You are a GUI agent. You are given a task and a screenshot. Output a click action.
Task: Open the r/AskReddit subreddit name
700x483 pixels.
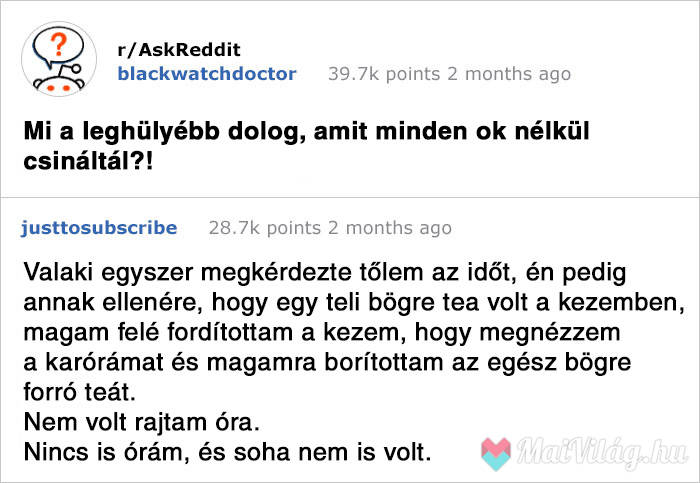point(179,50)
